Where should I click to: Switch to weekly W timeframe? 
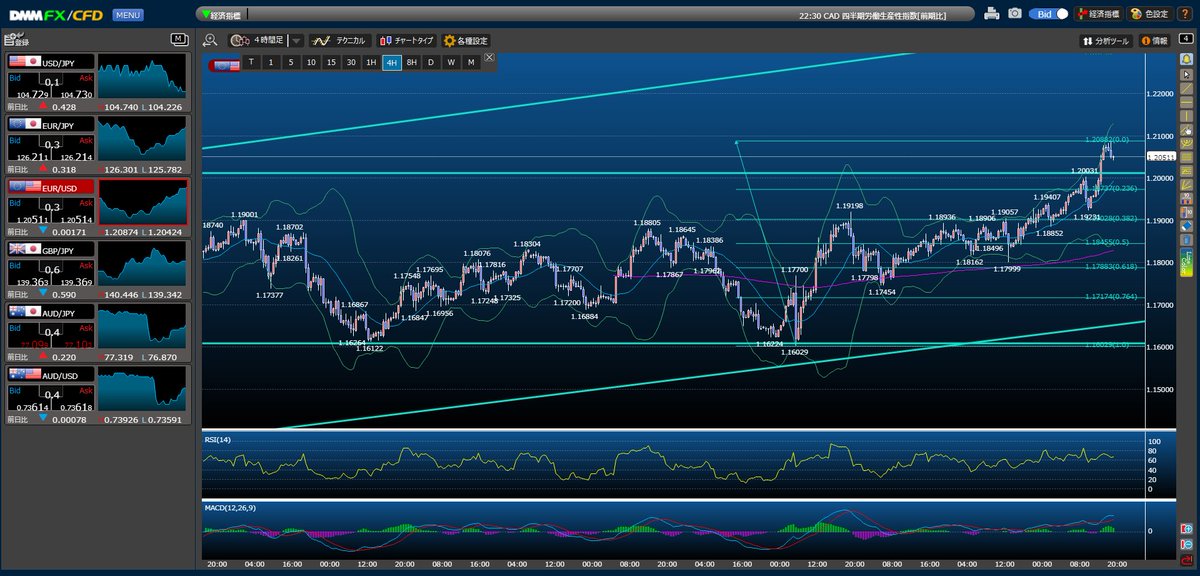pos(451,62)
